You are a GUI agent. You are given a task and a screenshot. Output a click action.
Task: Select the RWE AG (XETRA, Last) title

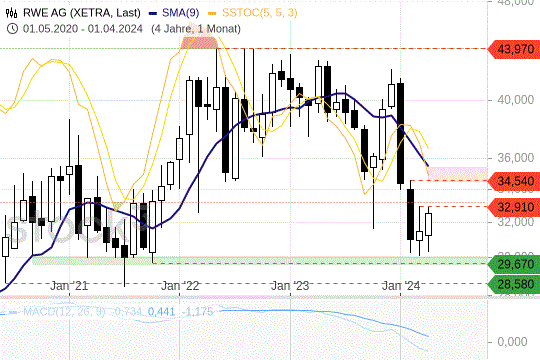click(82, 13)
